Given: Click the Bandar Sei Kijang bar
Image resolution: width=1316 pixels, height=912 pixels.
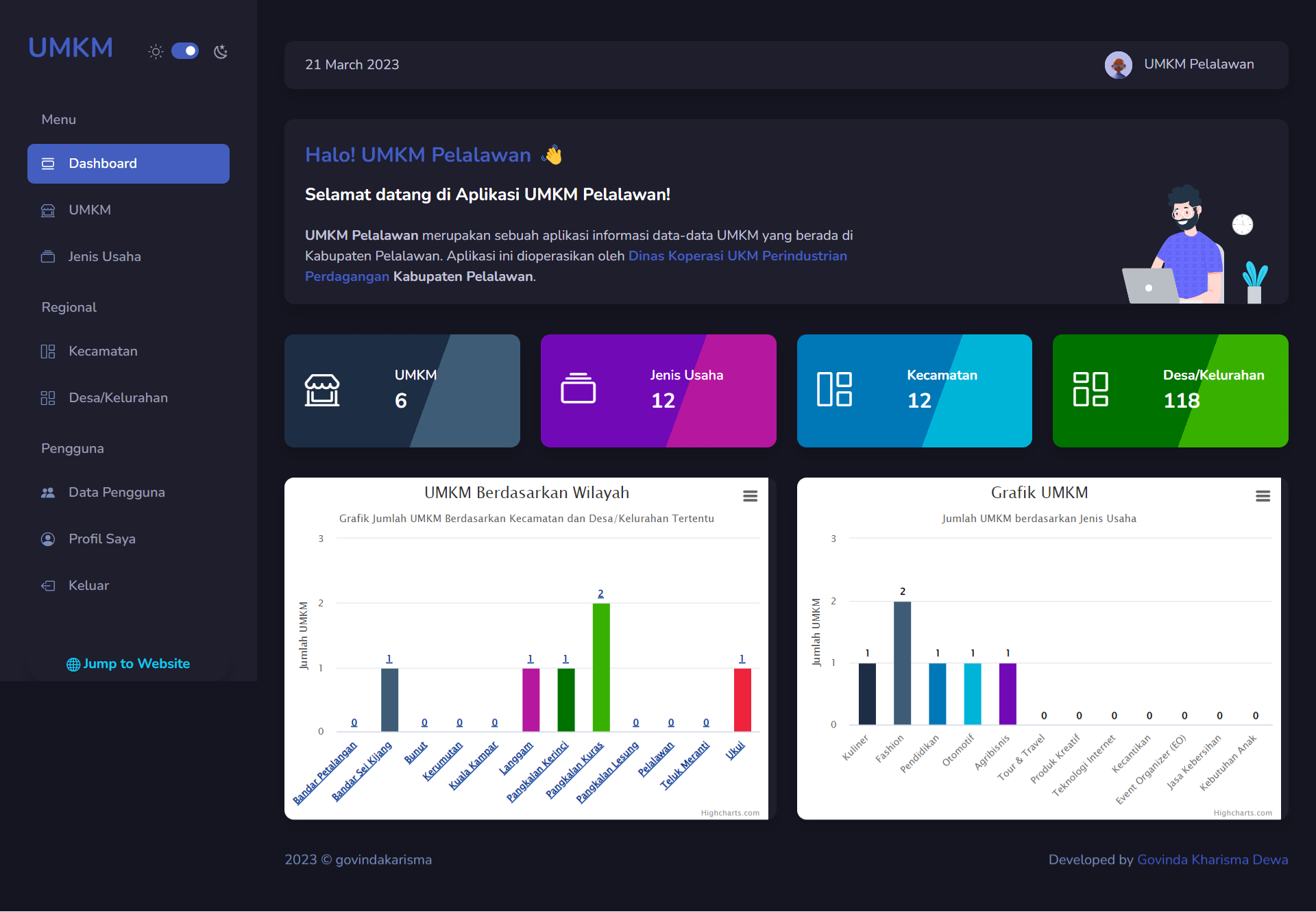Looking at the screenshot, I should (389, 700).
